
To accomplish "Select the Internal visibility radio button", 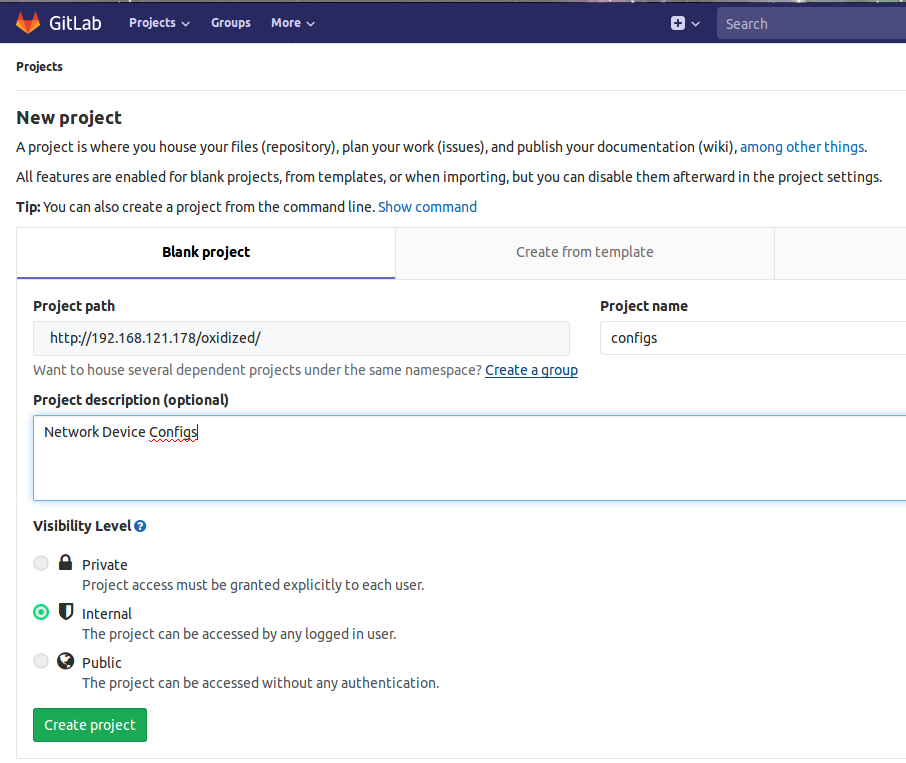I will [x=41, y=612].
